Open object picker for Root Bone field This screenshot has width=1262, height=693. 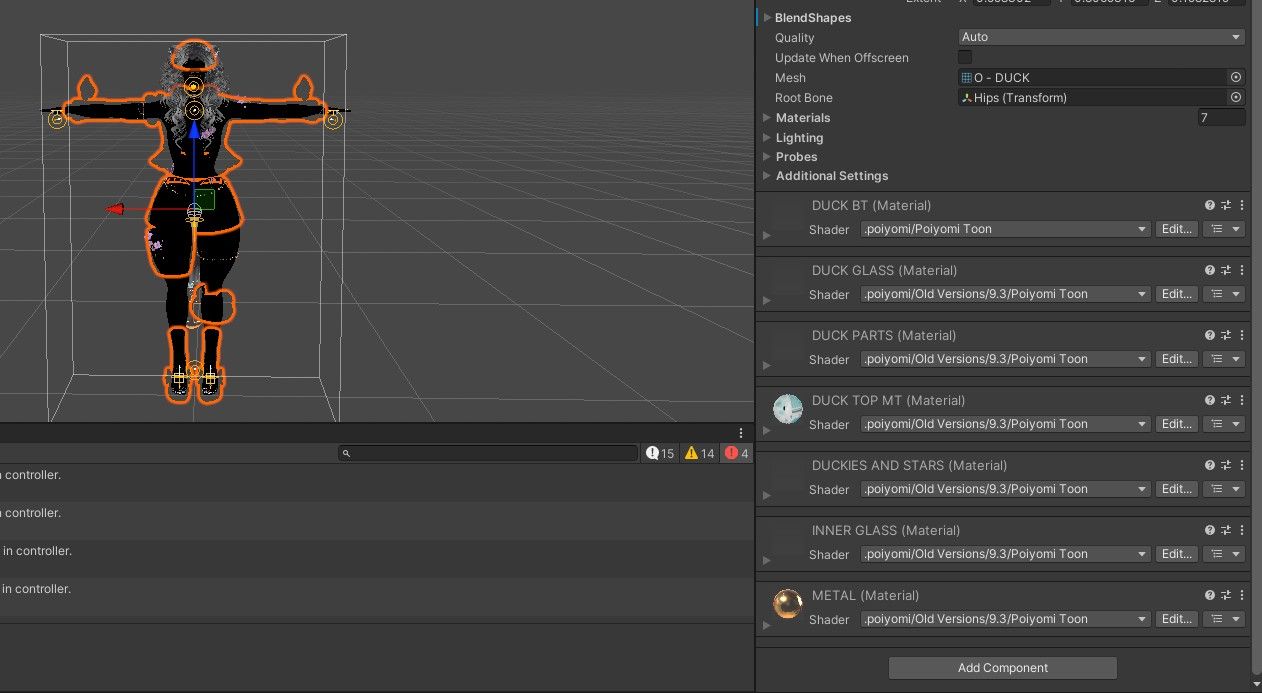[x=1236, y=97]
